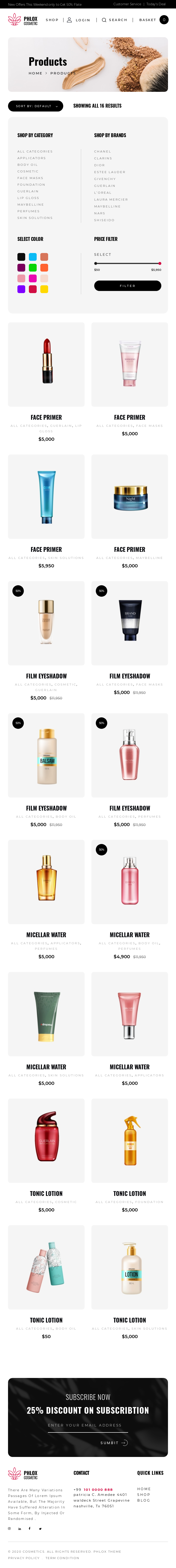The width and height of the screenshot is (176, 1568).
Task: Open Instagram from the footer icons
Action: [x=9, y=1528]
